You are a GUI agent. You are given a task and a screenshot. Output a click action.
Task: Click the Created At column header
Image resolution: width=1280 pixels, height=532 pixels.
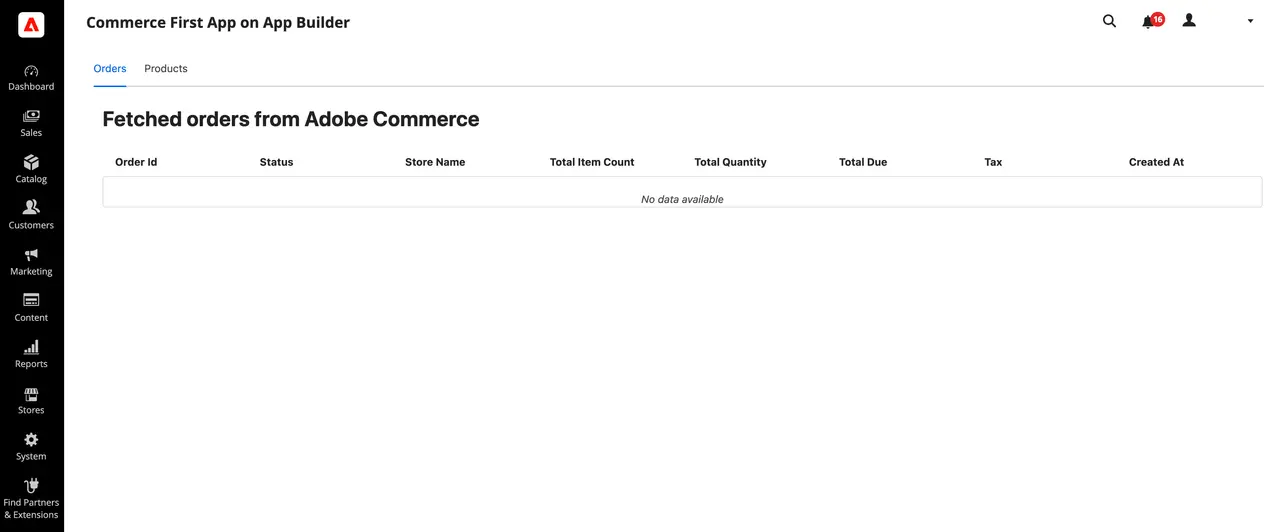tap(1156, 162)
